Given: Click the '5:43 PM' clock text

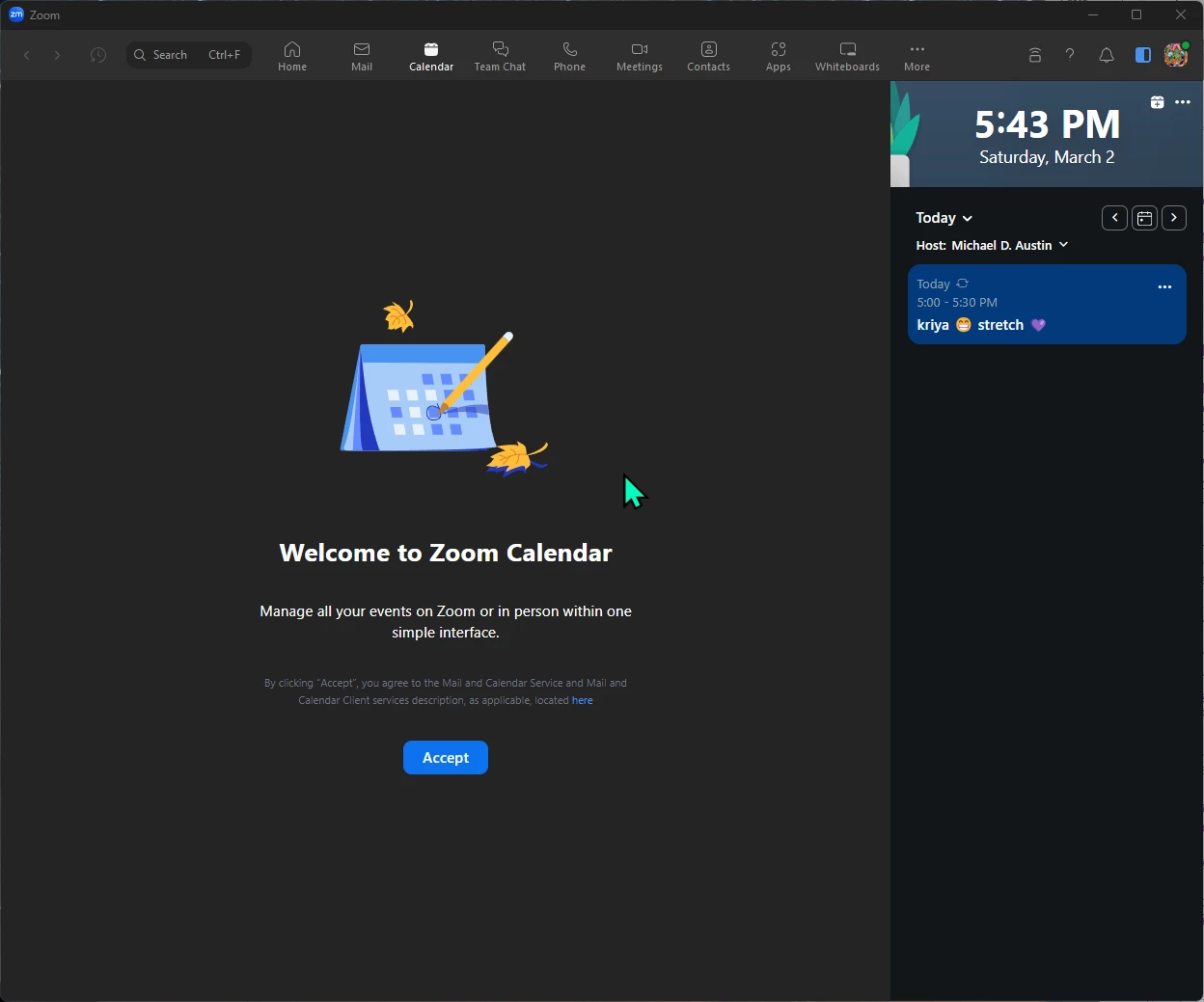Looking at the screenshot, I should 1047,124.
